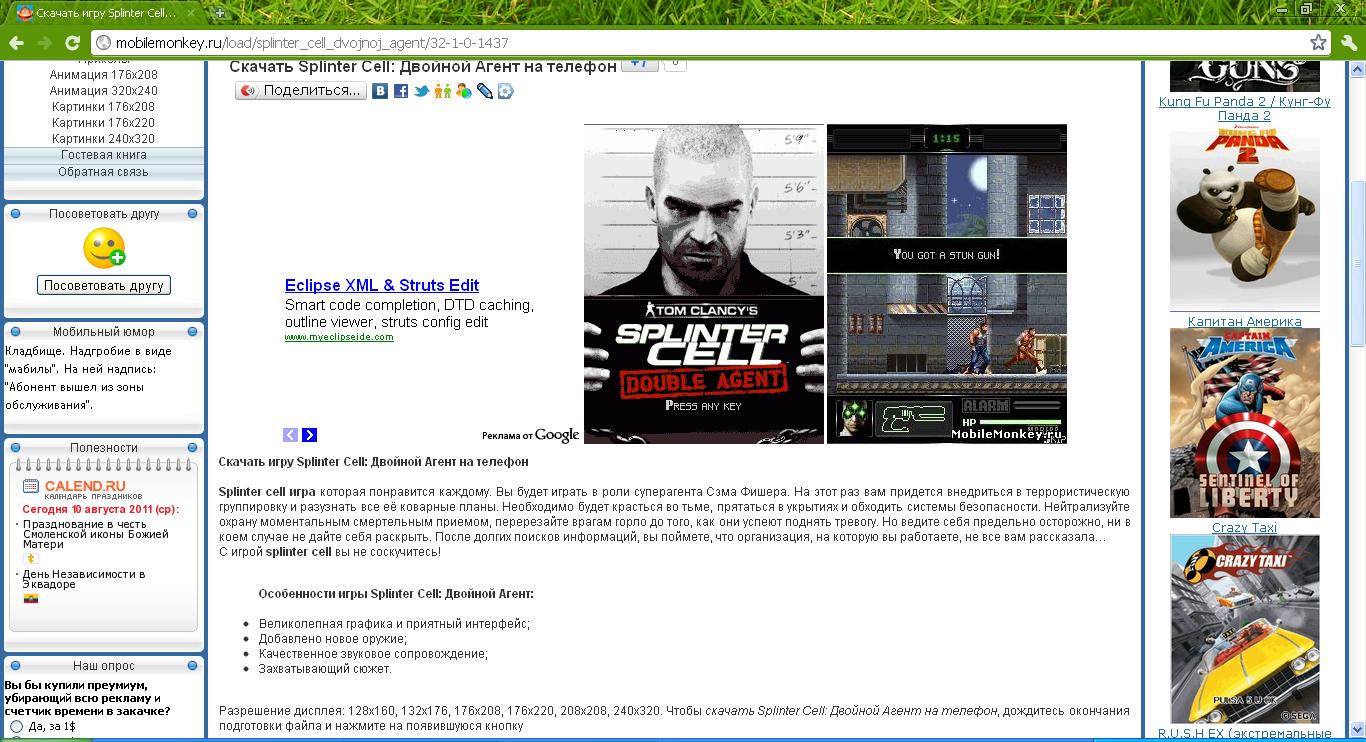
Task: Bookmark this page with the star icon
Action: coord(1319,43)
